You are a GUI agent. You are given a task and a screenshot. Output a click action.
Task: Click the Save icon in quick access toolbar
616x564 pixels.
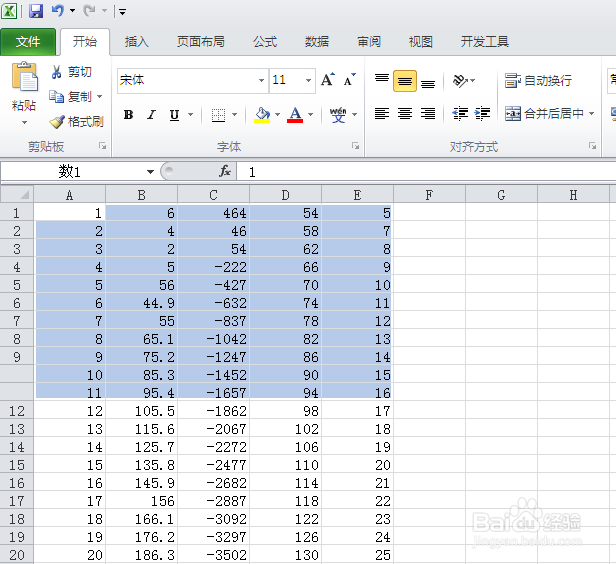36,11
